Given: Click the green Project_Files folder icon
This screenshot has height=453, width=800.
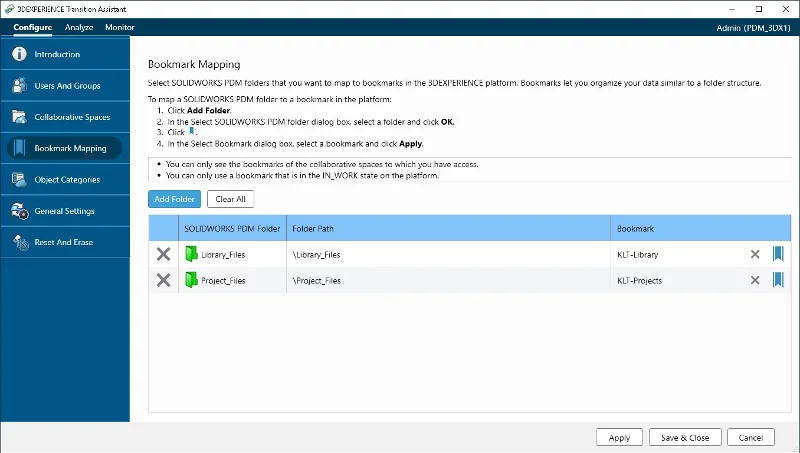Looking at the screenshot, I should (x=192, y=280).
